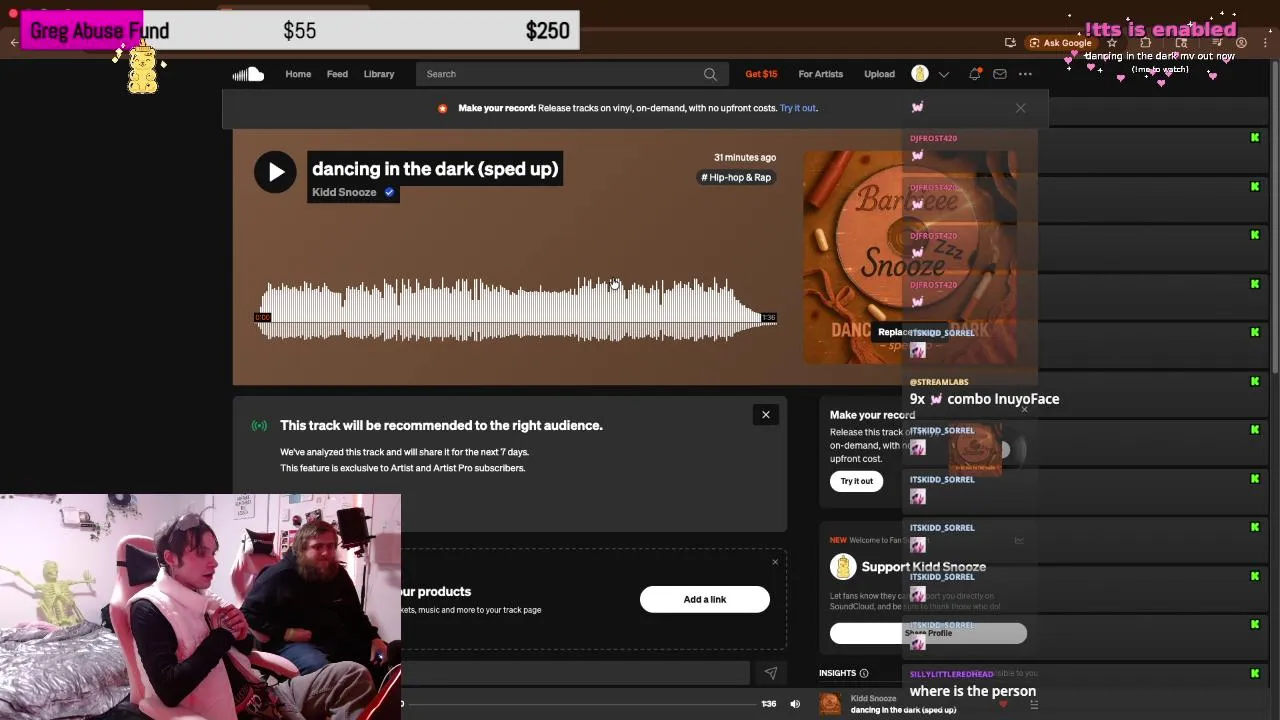Switch to the Library tab
Viewport: 1280px width, 720px height.
point(379,74)
